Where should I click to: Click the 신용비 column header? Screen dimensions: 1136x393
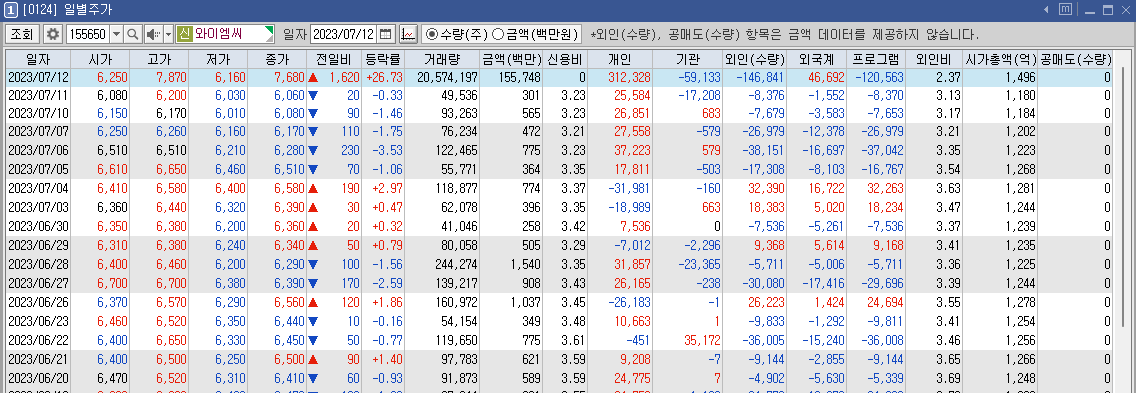565,59
